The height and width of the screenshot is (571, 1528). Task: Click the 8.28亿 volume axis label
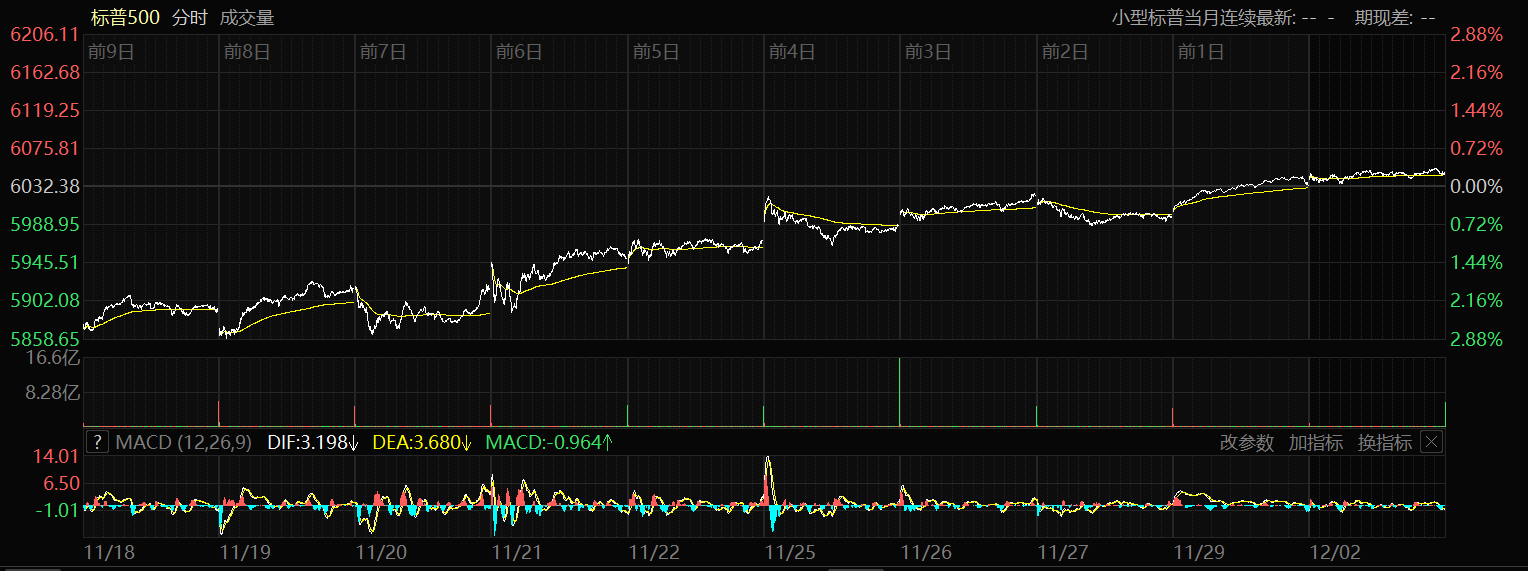(53, 394)
